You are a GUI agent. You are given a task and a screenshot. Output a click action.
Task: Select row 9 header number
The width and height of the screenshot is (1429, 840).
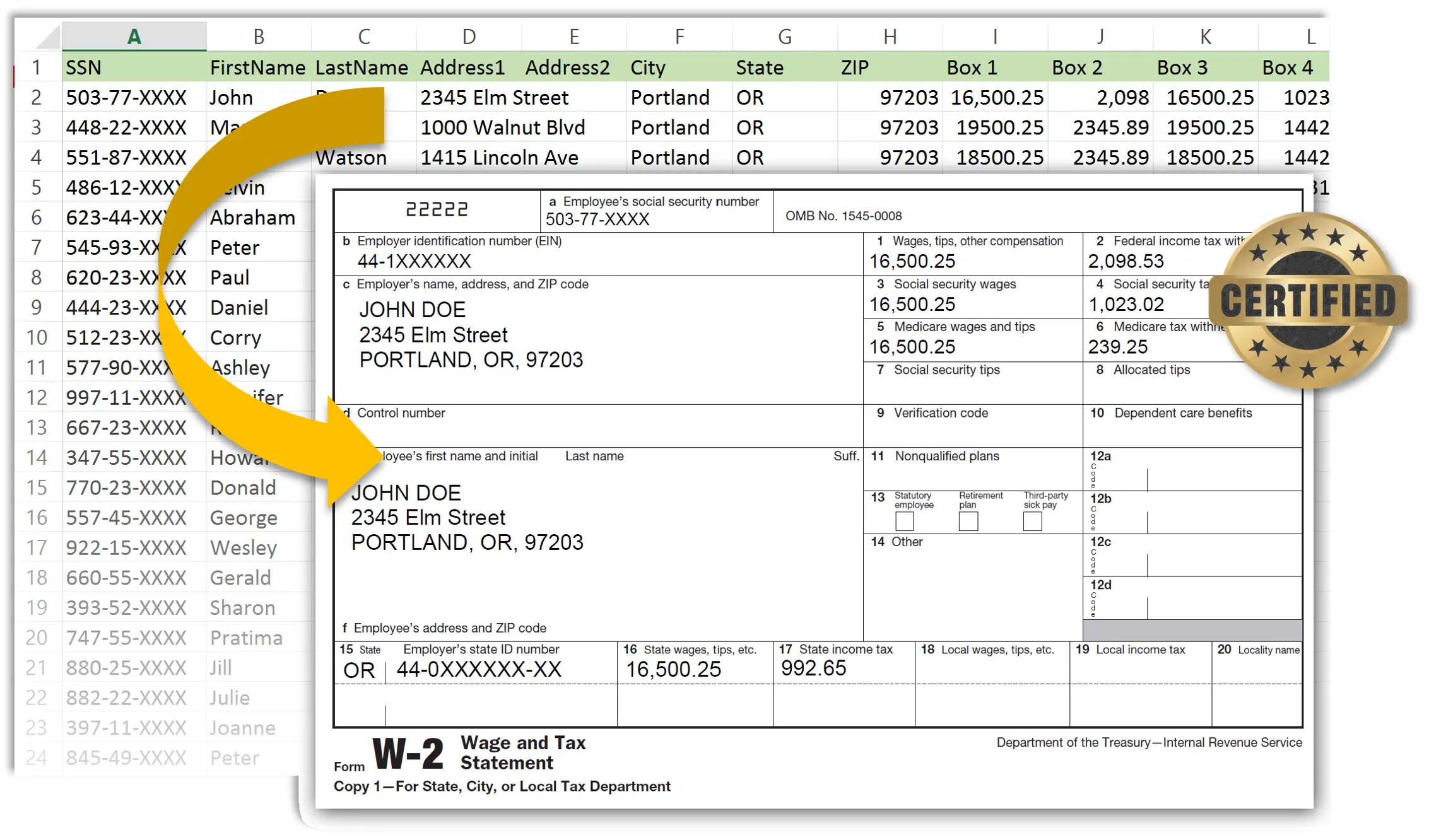[x=37, y=307]
